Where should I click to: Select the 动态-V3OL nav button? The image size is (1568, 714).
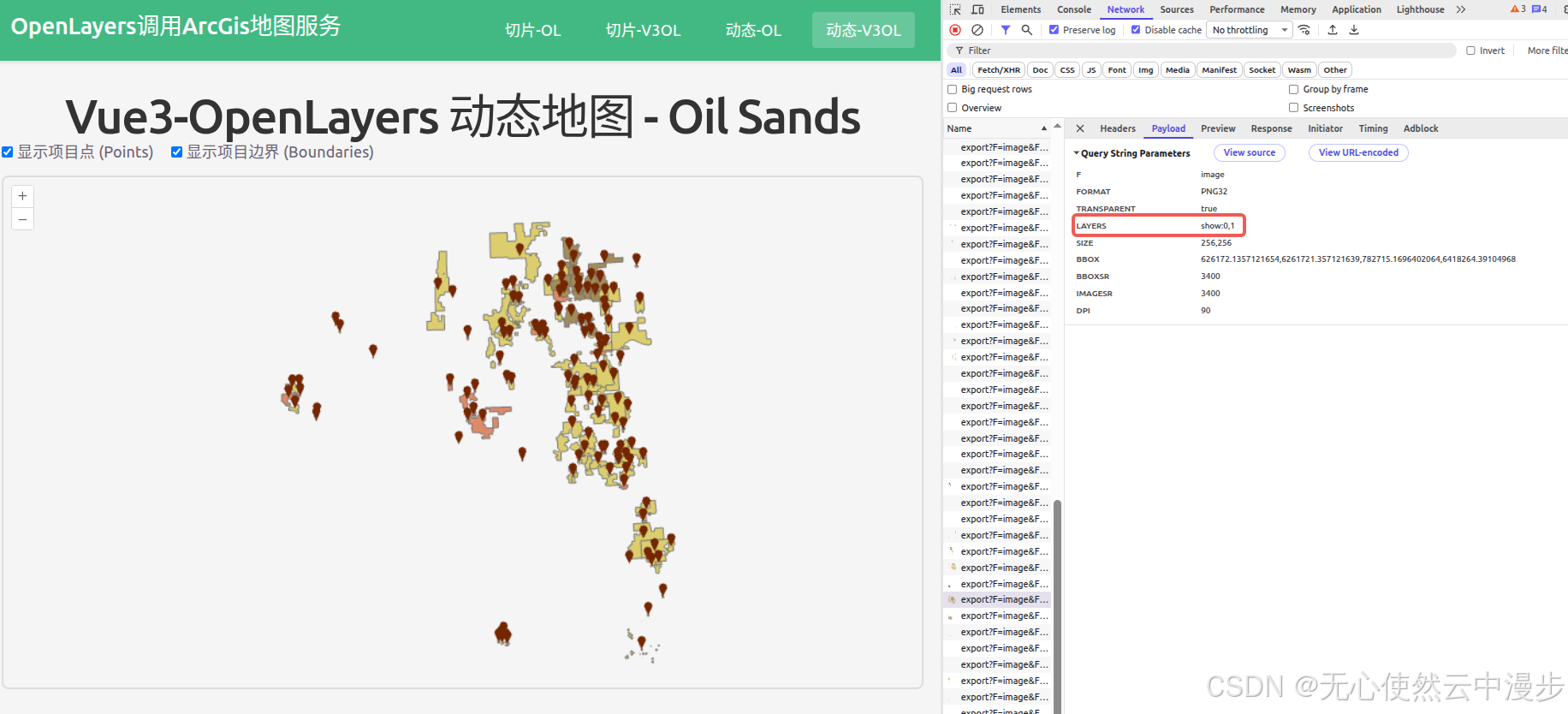coord(863,30)
